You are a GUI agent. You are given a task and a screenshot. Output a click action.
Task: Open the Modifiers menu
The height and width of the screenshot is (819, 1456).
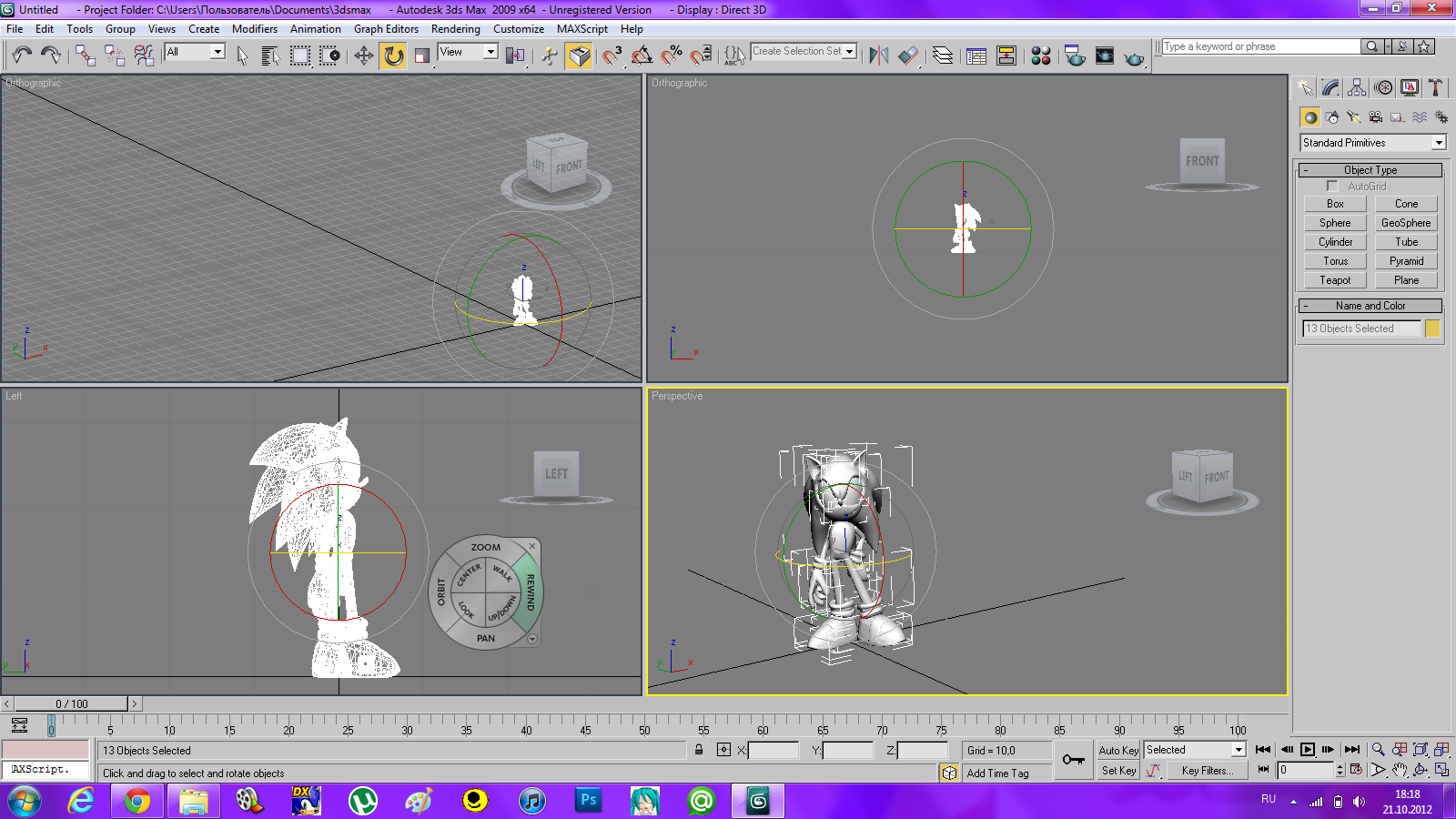coord(255,29)
